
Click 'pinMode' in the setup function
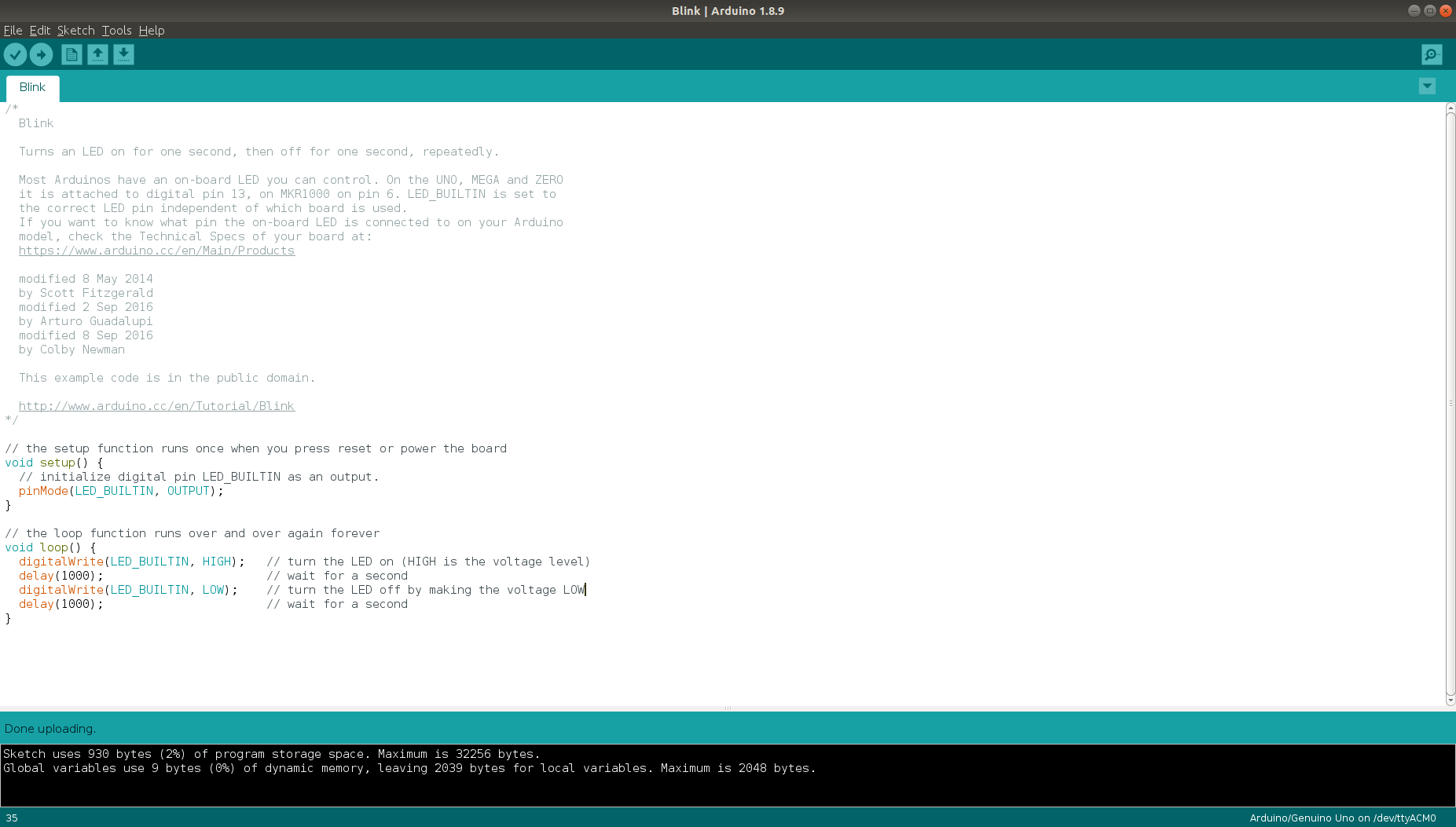tap(43, 491)
